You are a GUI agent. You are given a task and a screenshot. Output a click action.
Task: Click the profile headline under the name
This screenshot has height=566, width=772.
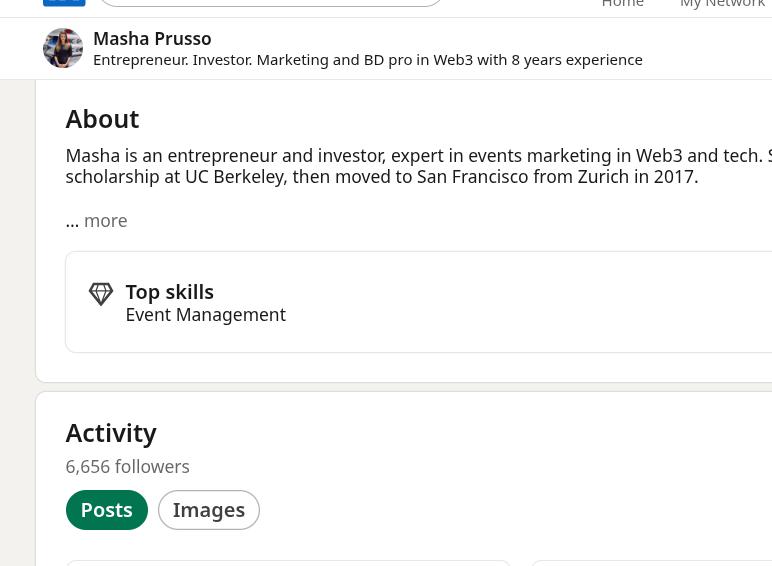click(x=367, y=60)
